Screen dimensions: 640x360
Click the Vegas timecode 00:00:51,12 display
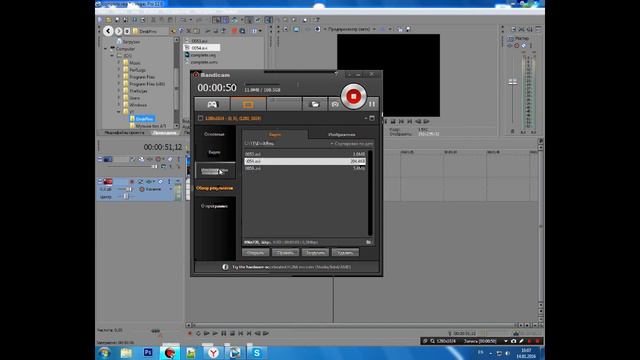(162, 147)
